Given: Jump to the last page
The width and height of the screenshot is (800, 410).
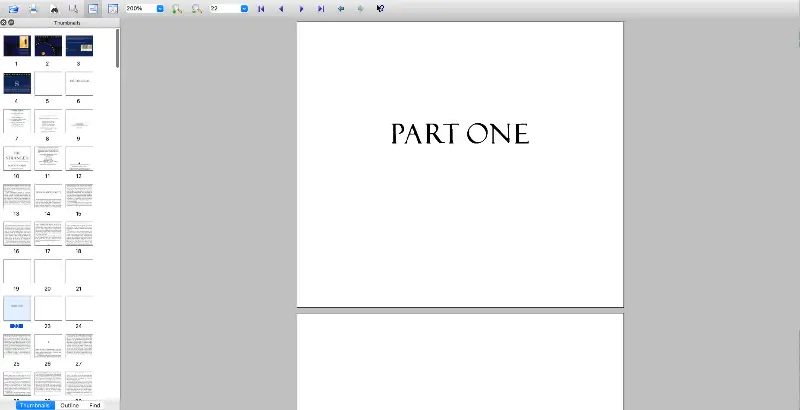Looking at the screenshot, I should click(x=321, y=8).
